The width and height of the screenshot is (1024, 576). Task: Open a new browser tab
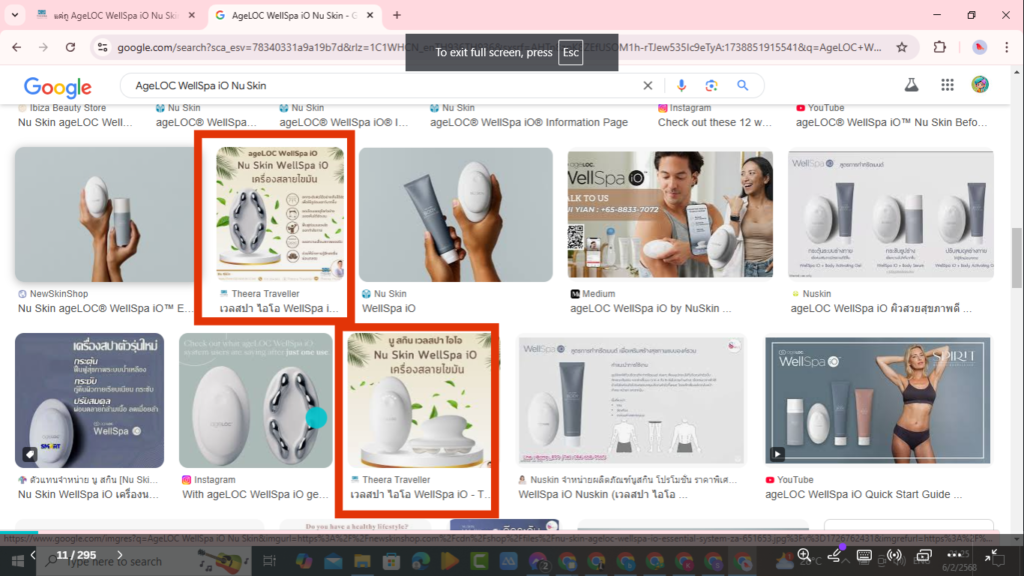[399, 16]
